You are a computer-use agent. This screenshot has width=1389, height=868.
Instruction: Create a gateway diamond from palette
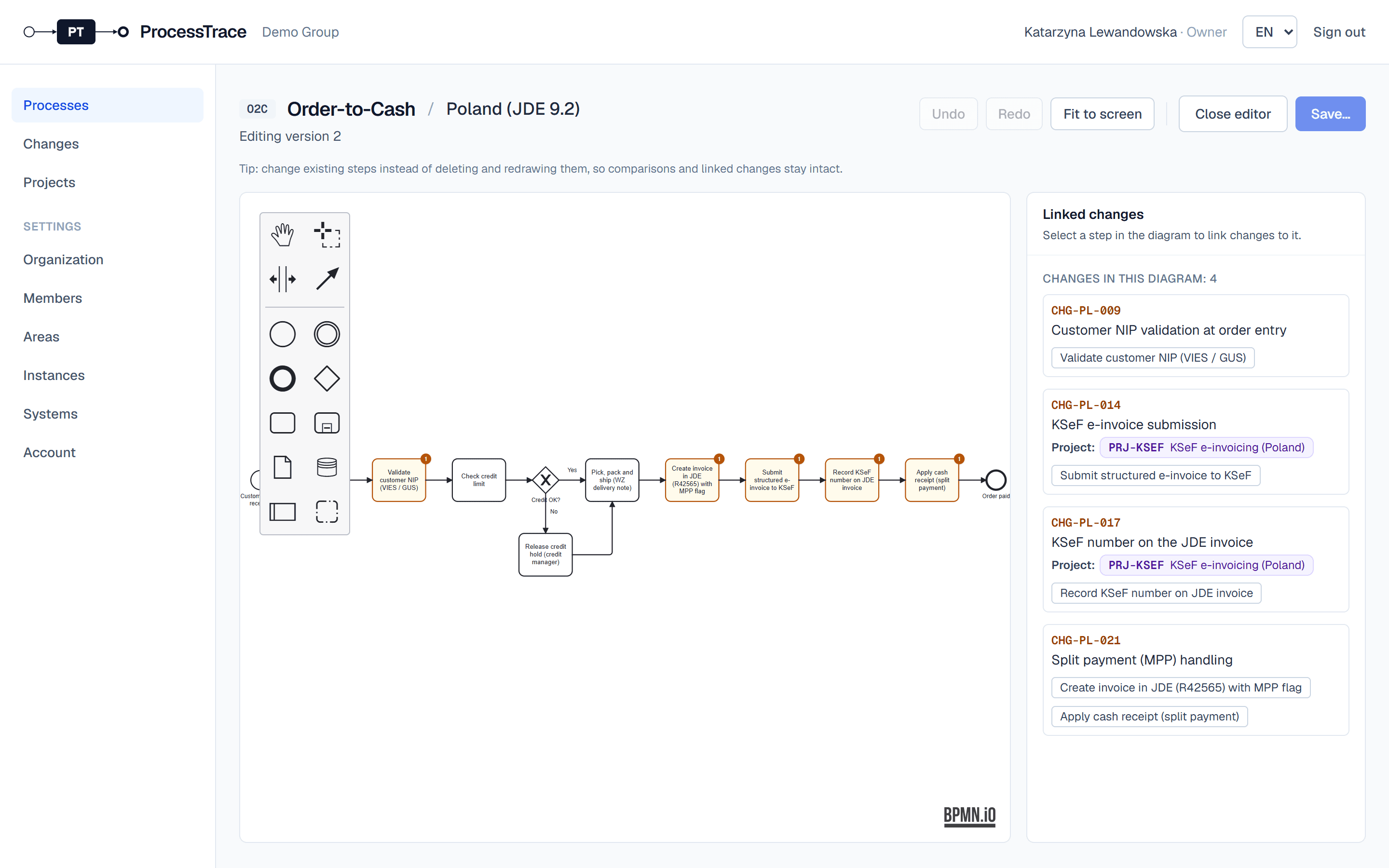(x=327, y=379)
